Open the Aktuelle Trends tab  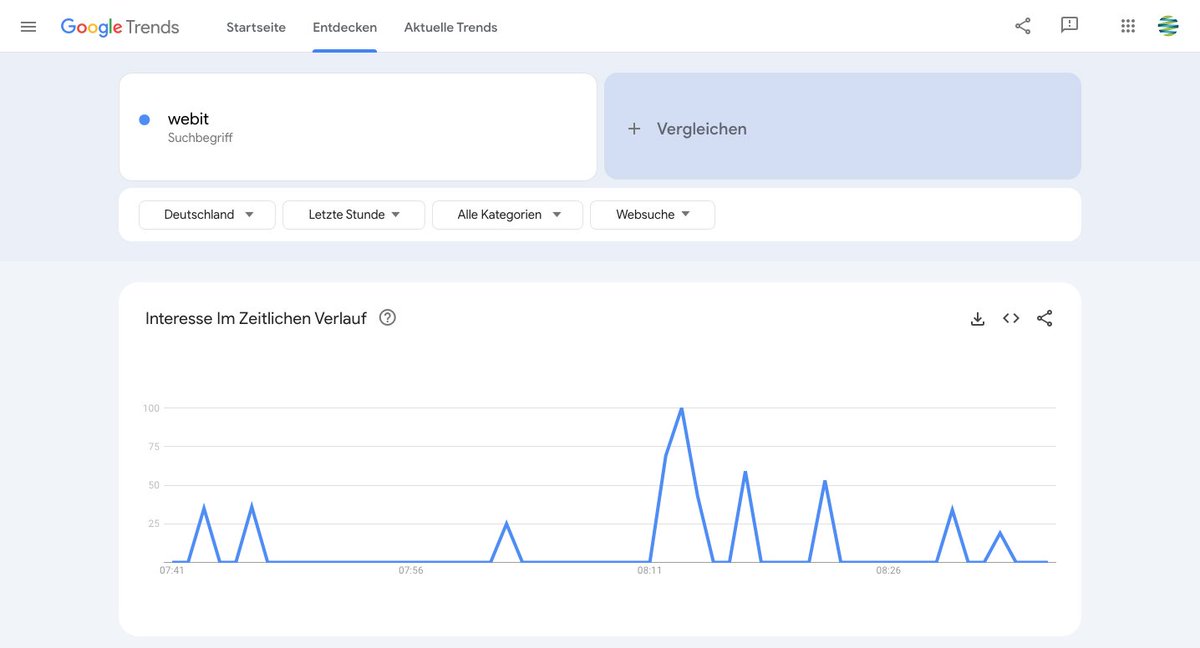tap(451, 27)
